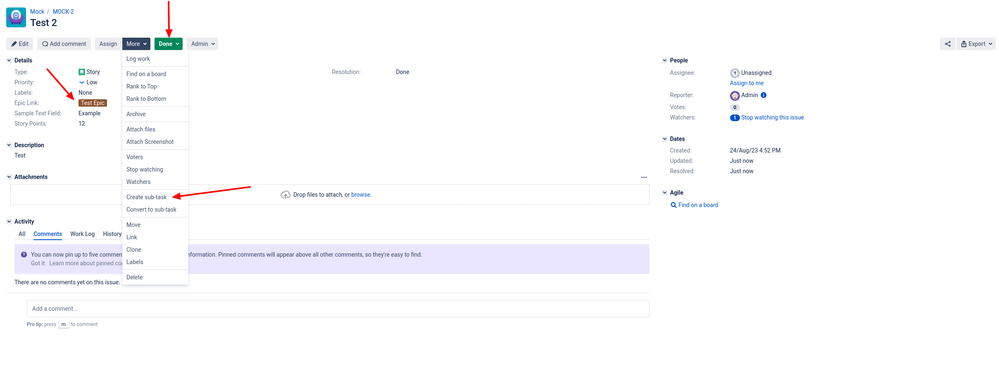The image size is (999, 367).
Task: Click the Story issue type icon
Action: (x=82, y=72)
